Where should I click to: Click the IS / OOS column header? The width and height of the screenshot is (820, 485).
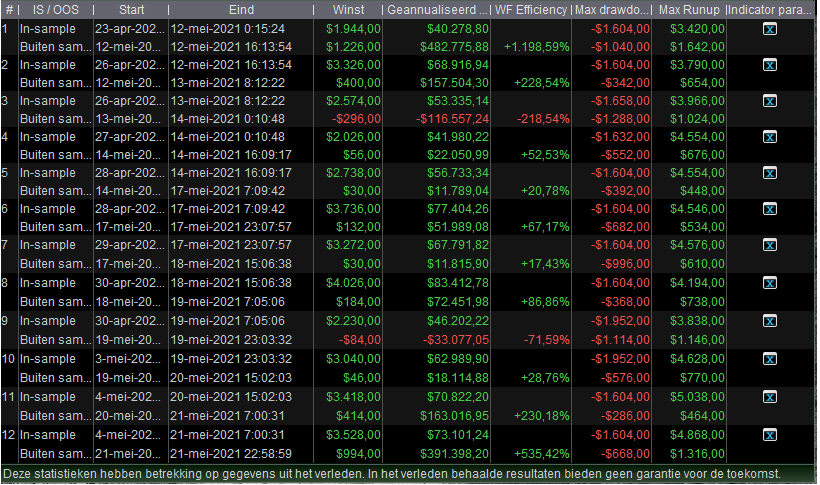point(54,10)
